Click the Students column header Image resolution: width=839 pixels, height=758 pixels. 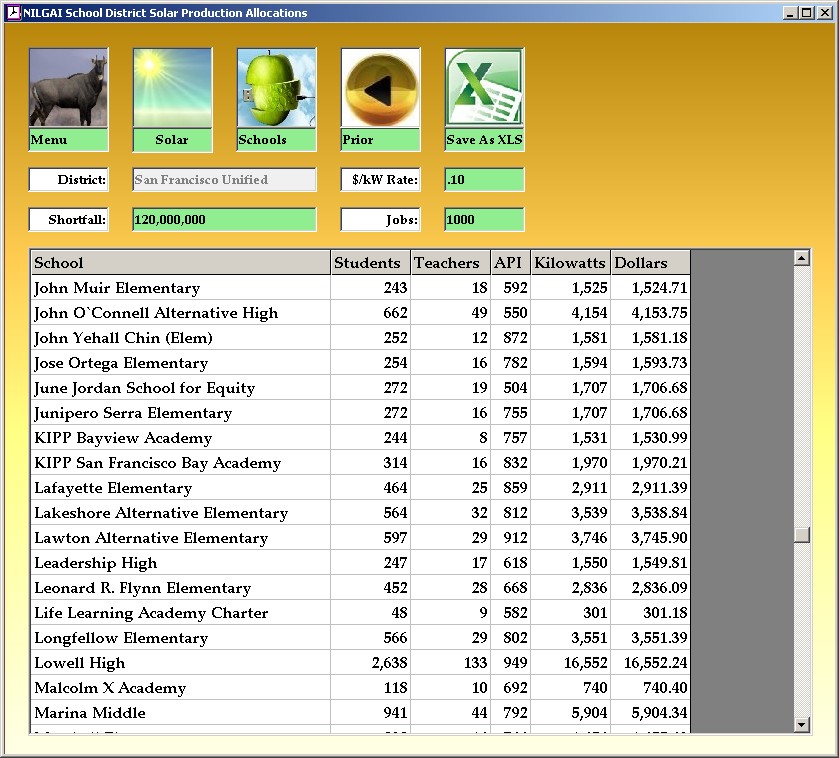point(370,263)
